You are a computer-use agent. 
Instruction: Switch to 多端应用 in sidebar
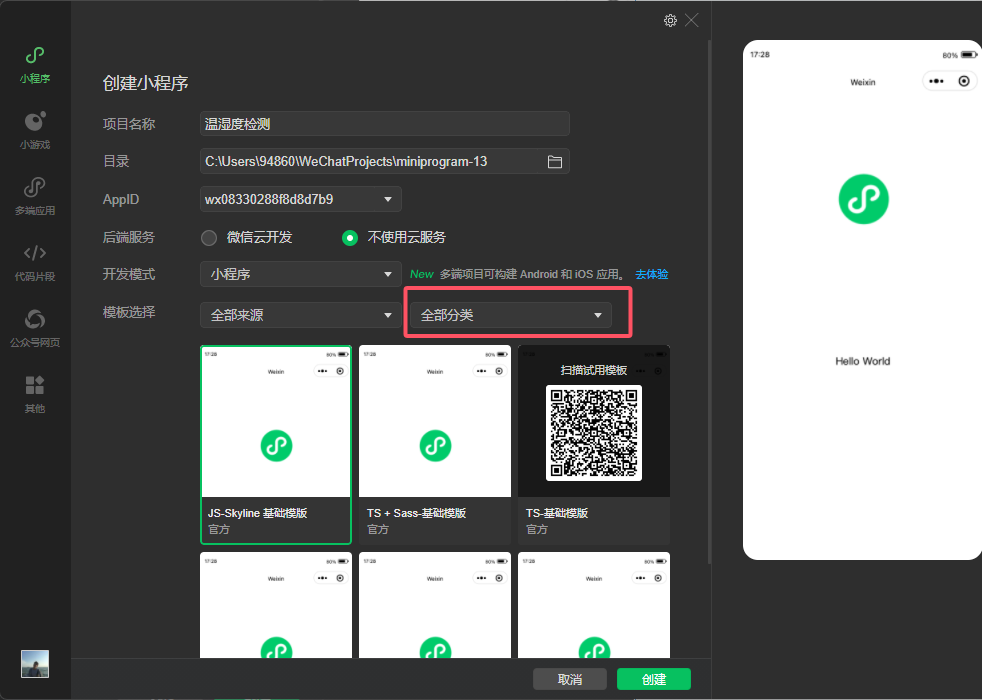[35, 195]
